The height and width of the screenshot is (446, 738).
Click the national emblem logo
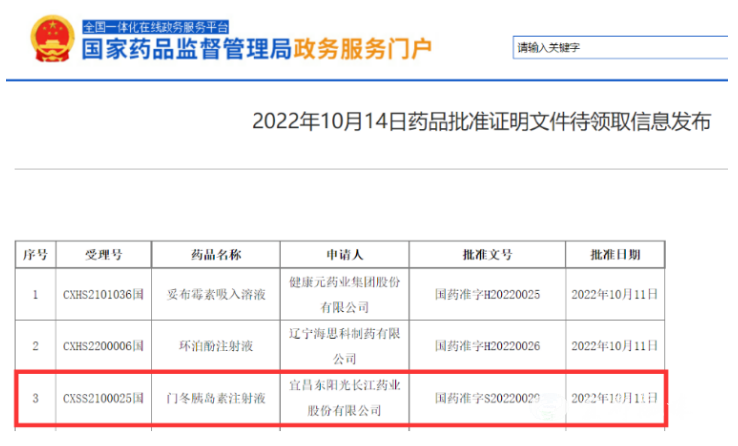[43, 43]
